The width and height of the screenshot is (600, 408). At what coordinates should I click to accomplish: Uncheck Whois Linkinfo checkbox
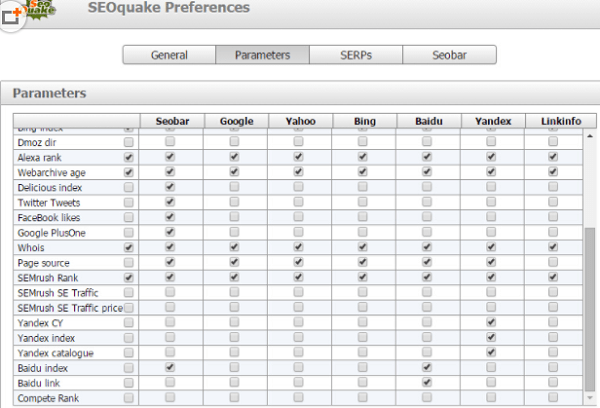(x=553, y=247)
